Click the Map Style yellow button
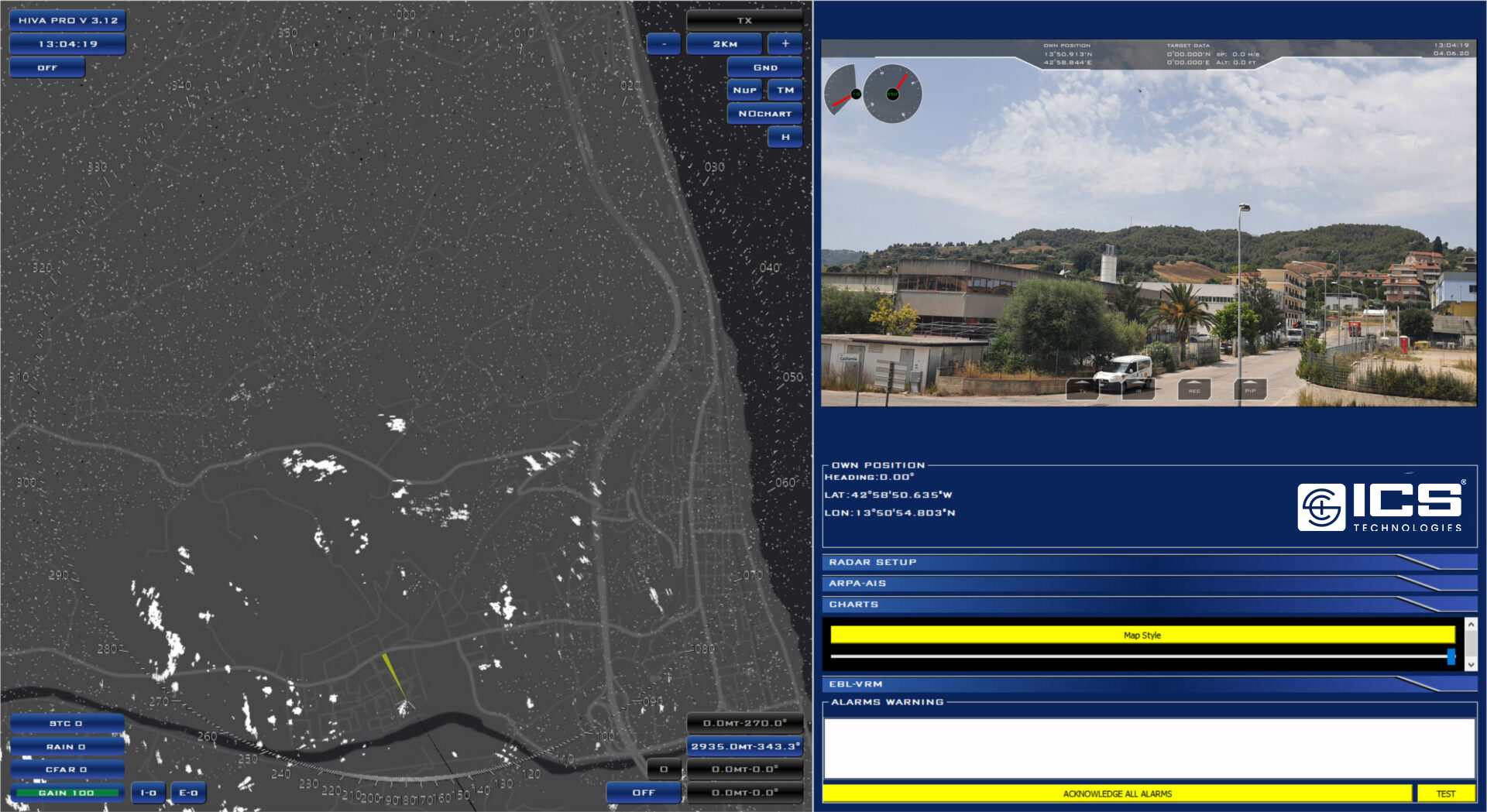Viewport: 1487px width, 812px height. (x=1142, y=635)
